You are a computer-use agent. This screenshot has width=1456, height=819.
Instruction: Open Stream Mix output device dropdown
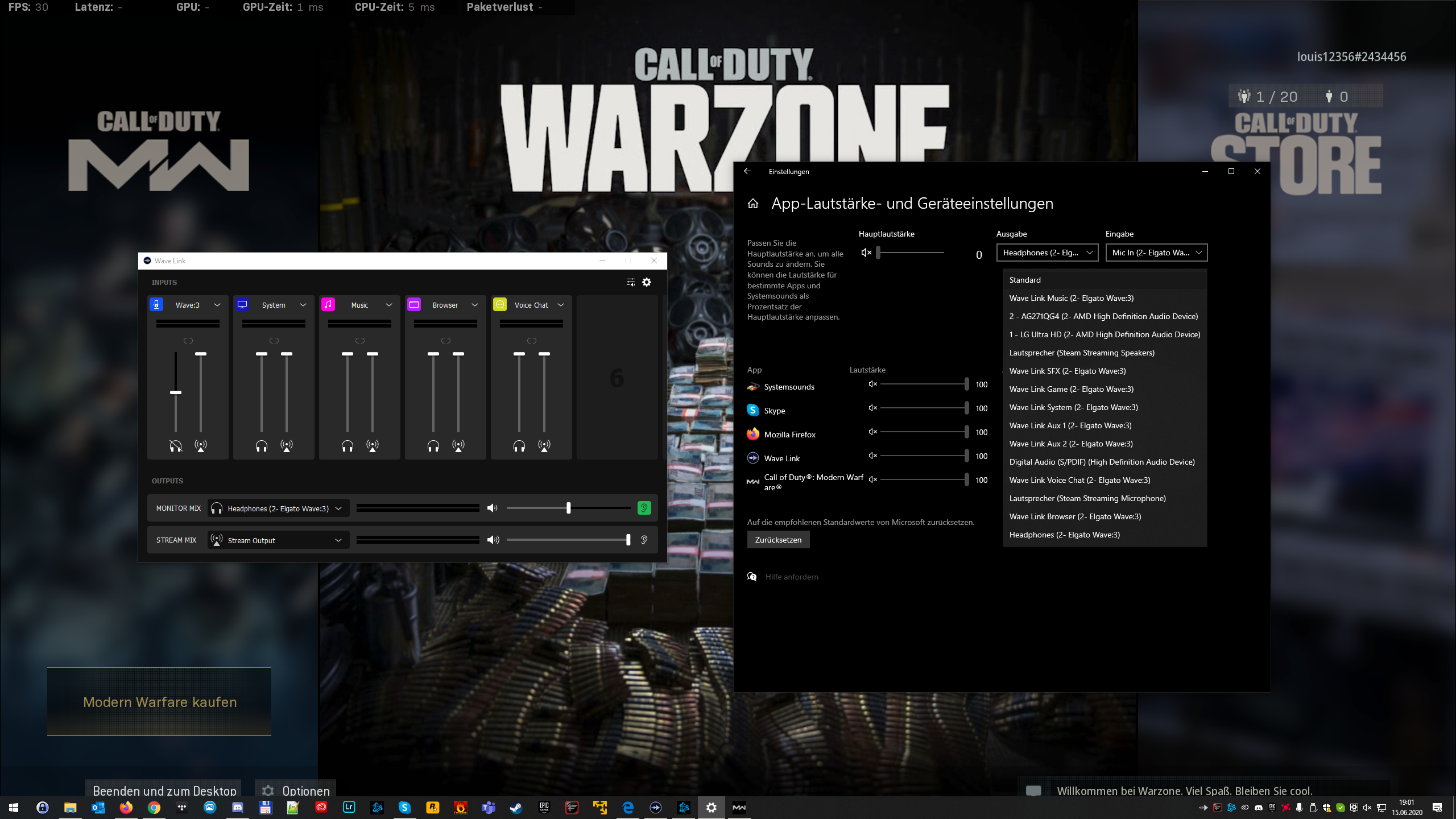[278, 540]
